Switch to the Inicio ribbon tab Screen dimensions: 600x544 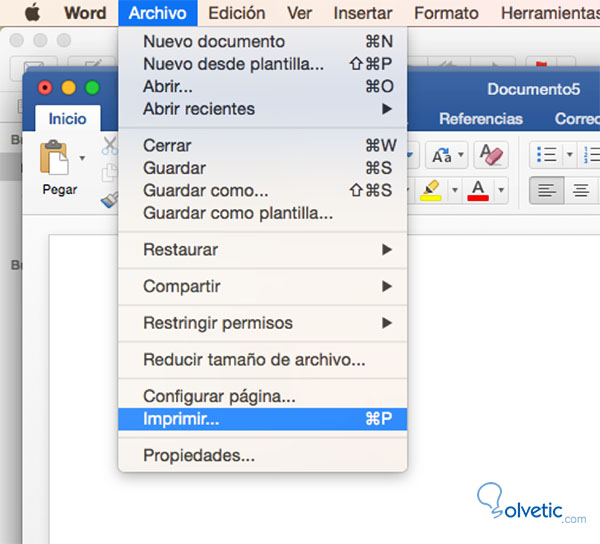pyautogui.click(x=68, y=119)
